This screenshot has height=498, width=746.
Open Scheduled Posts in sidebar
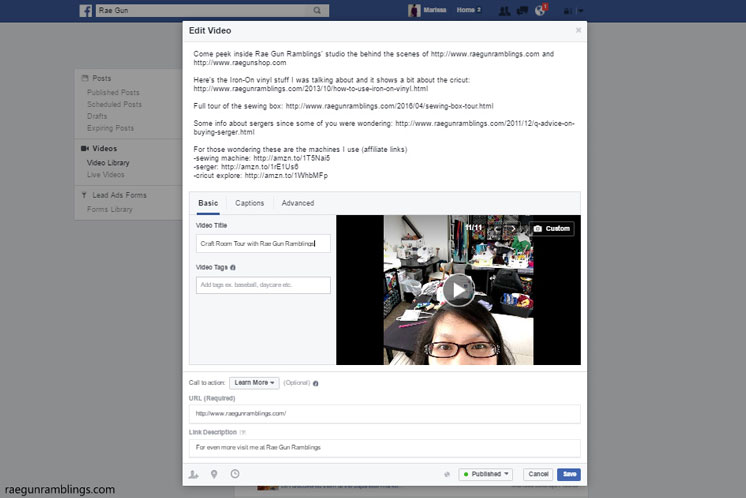(114, 104)
